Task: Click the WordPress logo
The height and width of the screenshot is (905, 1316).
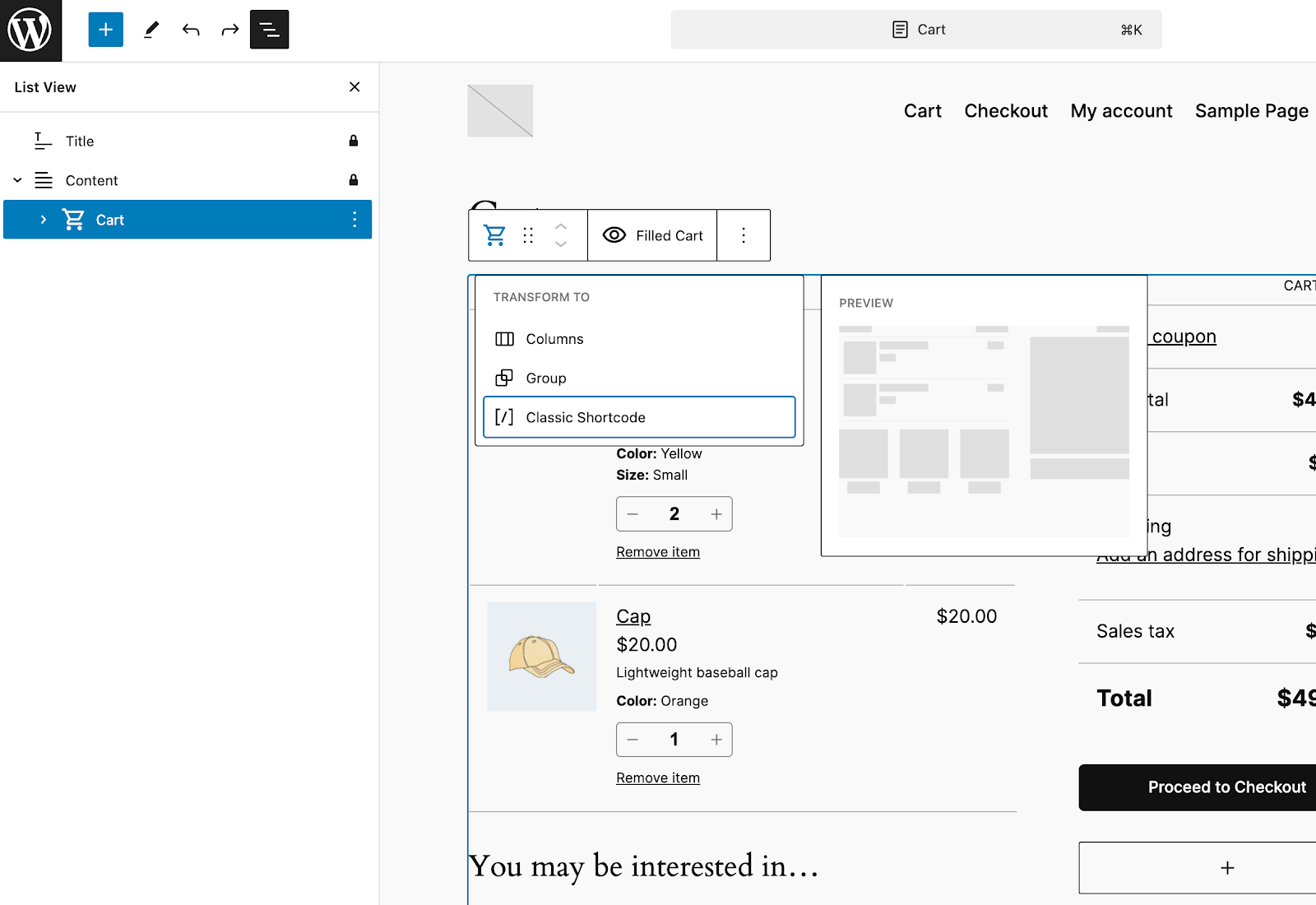Action: point(30,30)
